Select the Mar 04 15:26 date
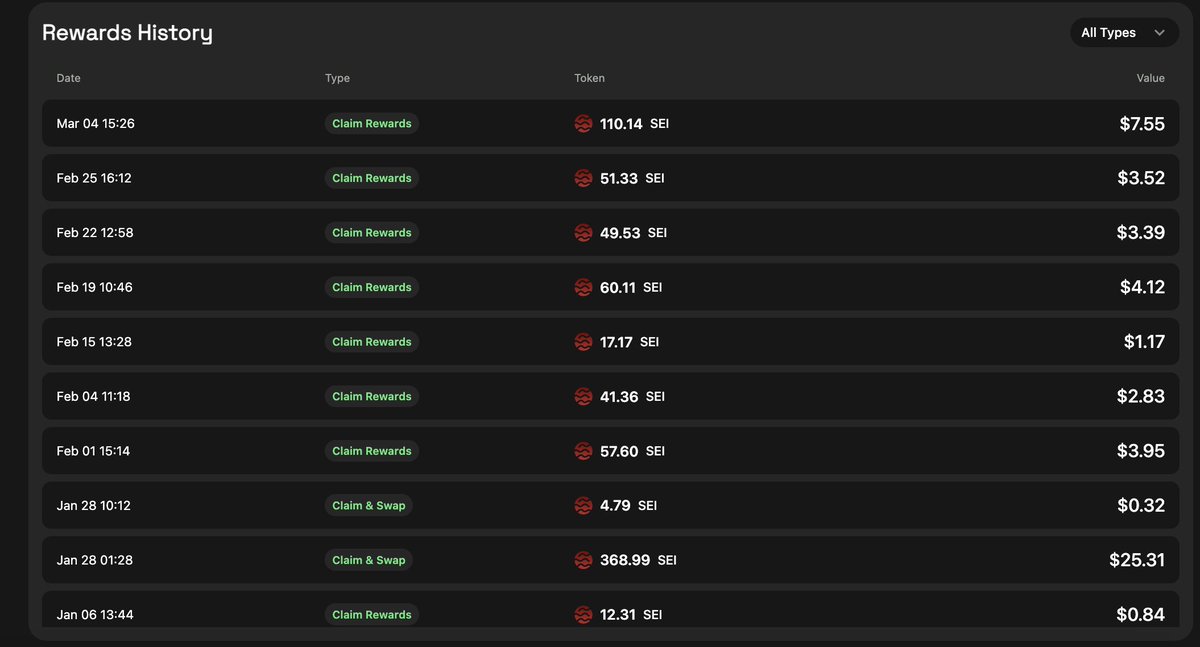1200x647 pixels. click(x=95, y=124)
